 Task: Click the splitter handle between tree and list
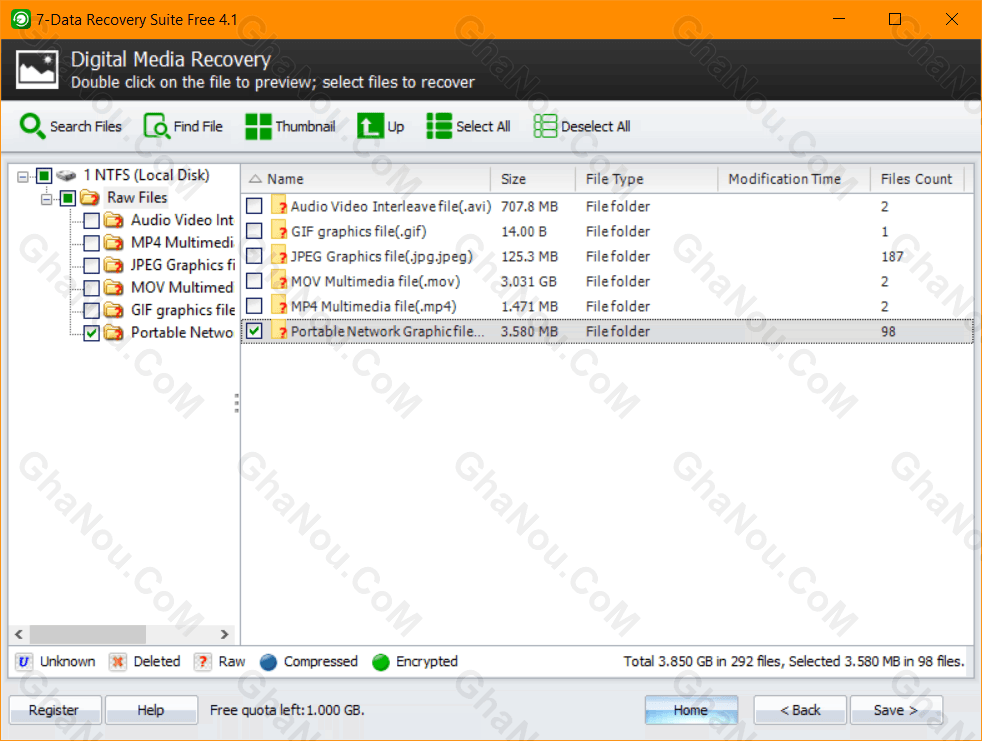[237, 403]
